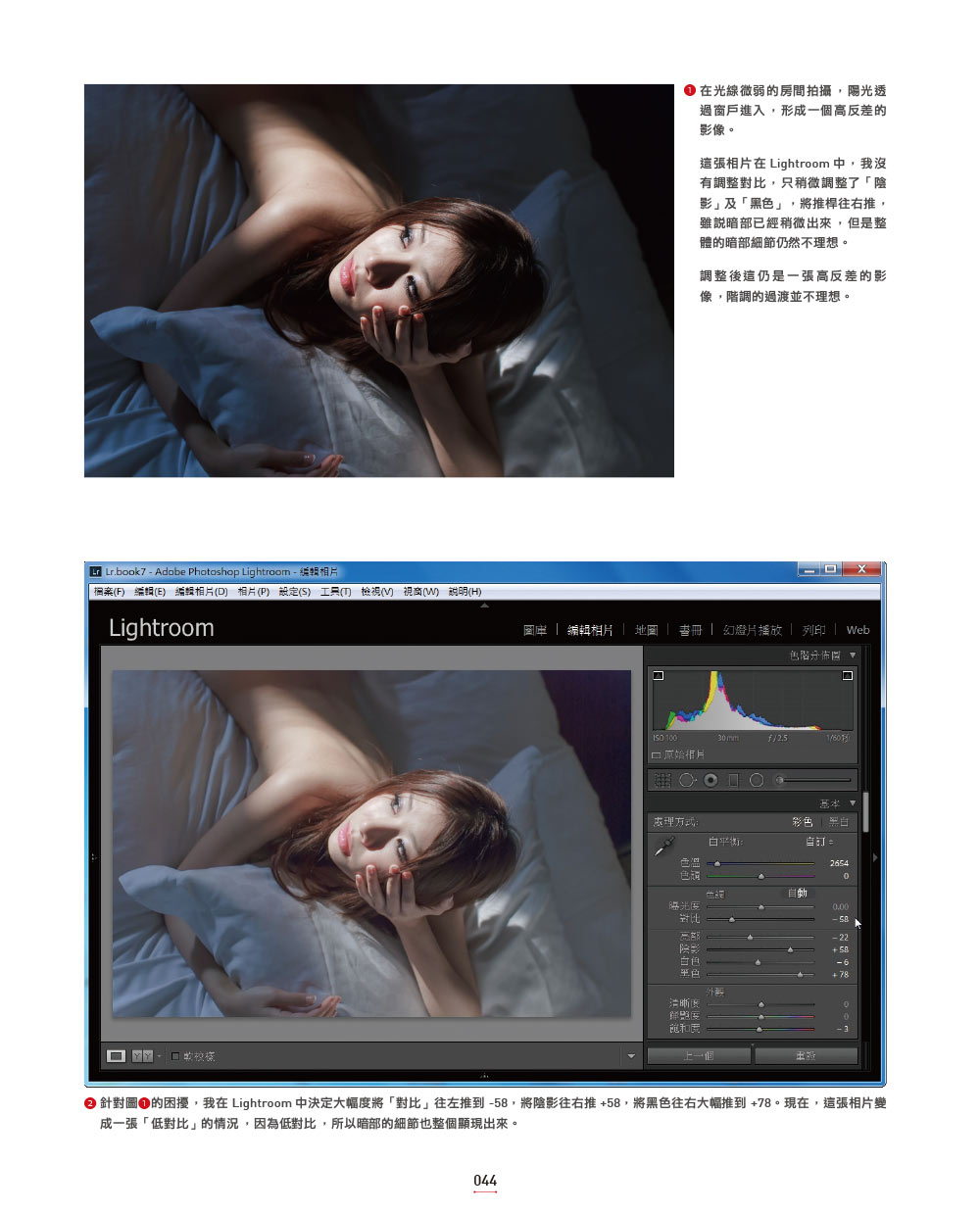The height and width of the screenshot is (1213, 980).
Task: Select the Crop Overlay grid tool
Action: pyautogui.click(x=662, y=780)
